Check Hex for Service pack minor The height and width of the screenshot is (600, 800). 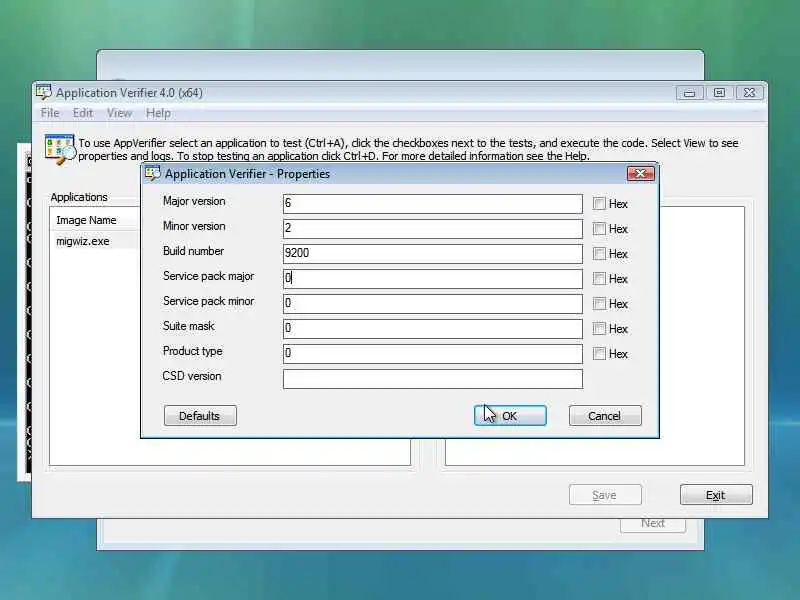[599, 304]
